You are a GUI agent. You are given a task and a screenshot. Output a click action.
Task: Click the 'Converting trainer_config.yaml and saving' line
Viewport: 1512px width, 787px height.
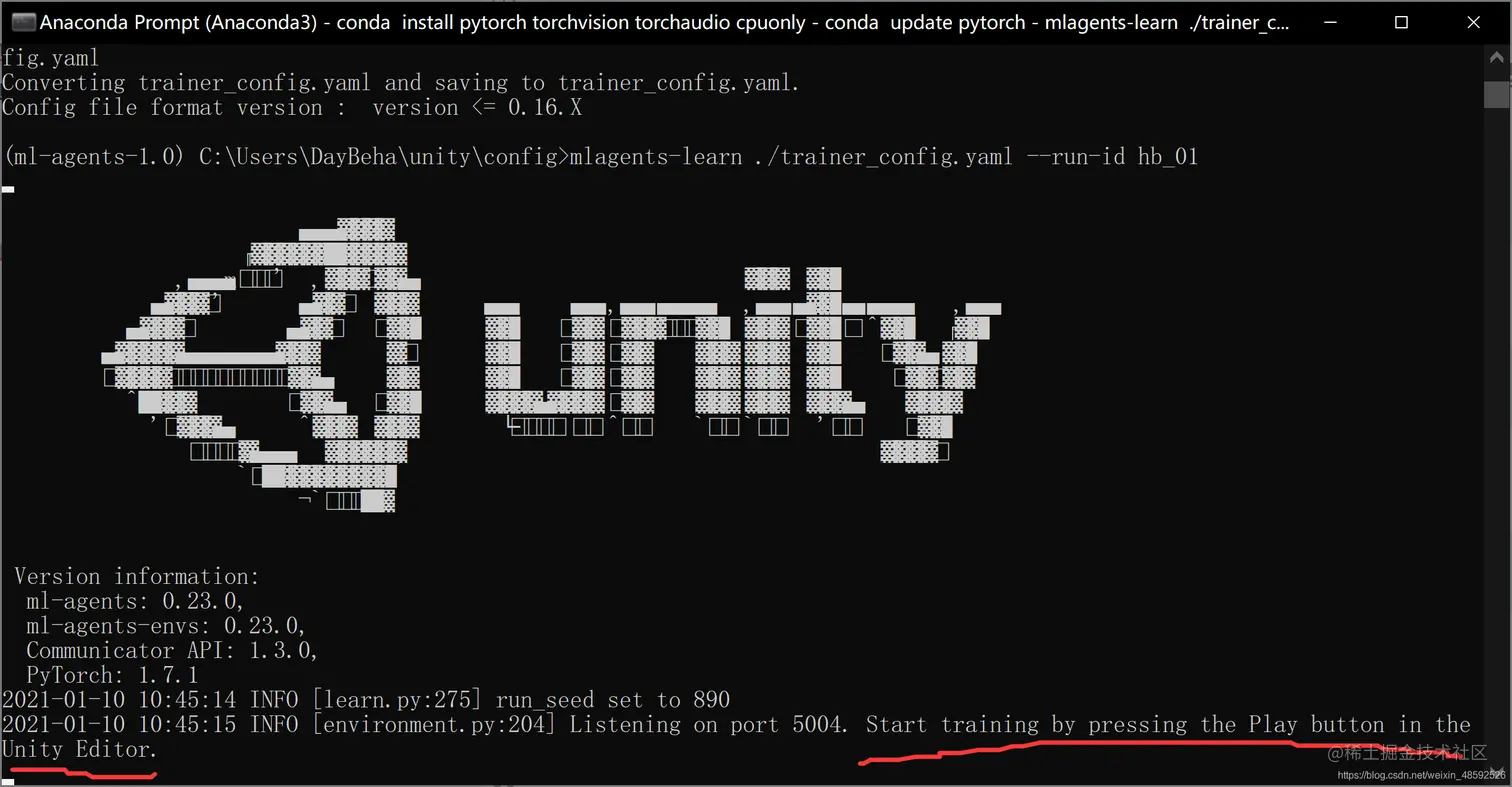[x=401, y=83]
